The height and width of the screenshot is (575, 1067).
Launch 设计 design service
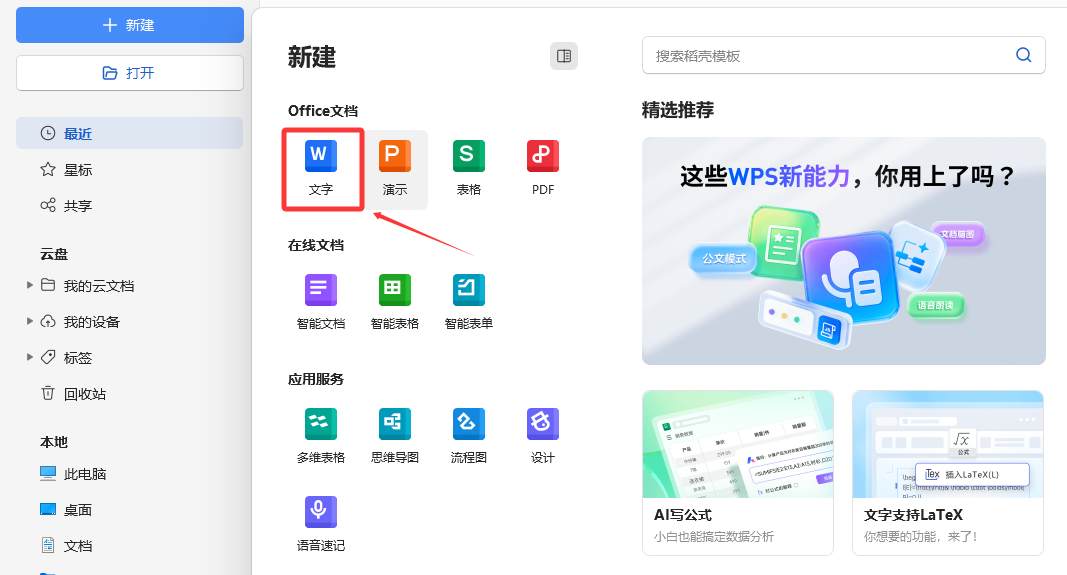pyautogui.click(x=542, y=436)
